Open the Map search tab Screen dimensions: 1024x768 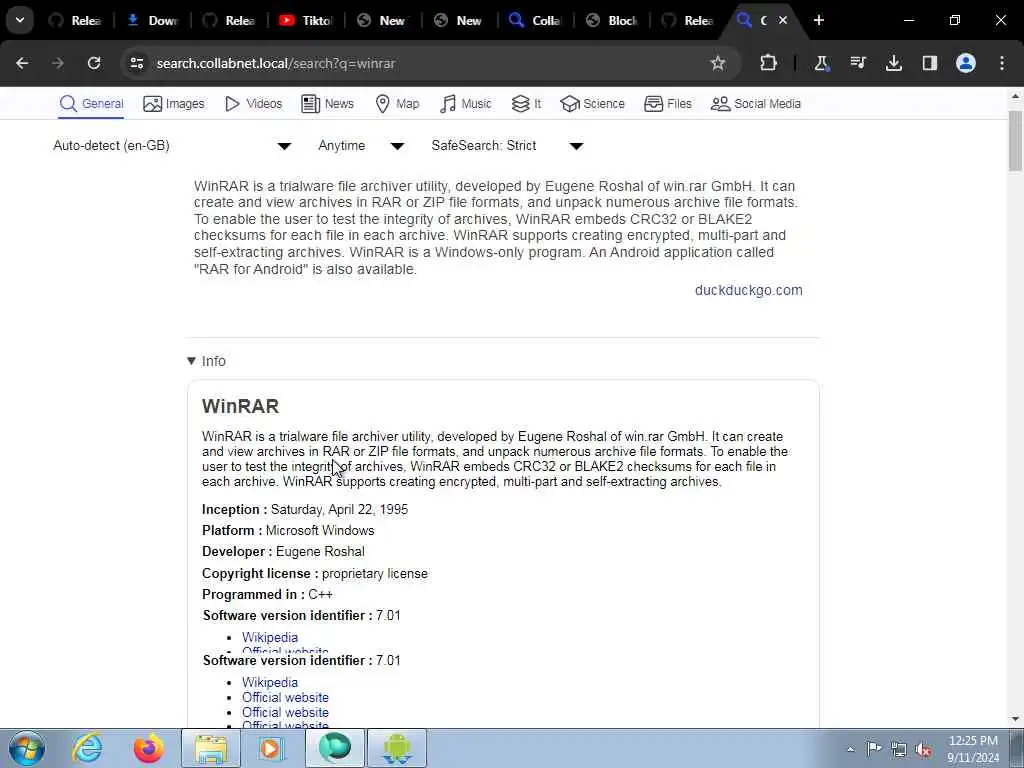[397, 104]
